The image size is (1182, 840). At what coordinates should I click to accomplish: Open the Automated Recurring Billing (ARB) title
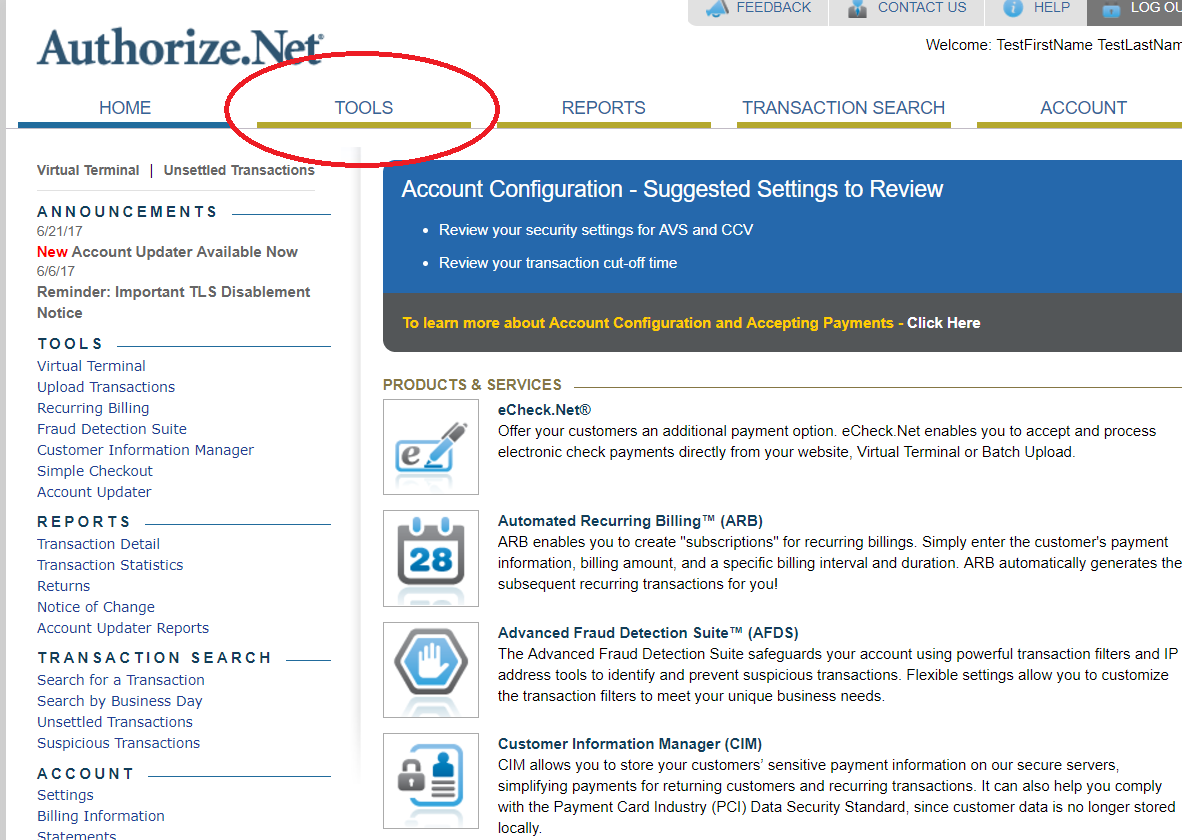pyautogui.click(x=630, y=521)
